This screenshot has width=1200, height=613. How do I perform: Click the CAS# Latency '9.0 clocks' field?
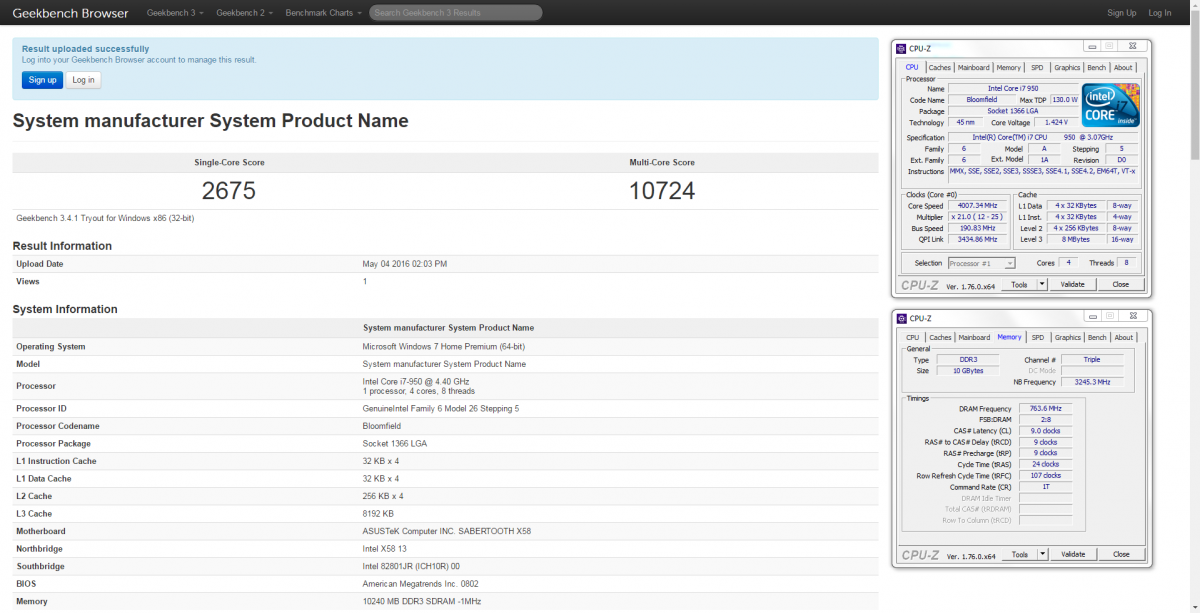point(1045,430)
